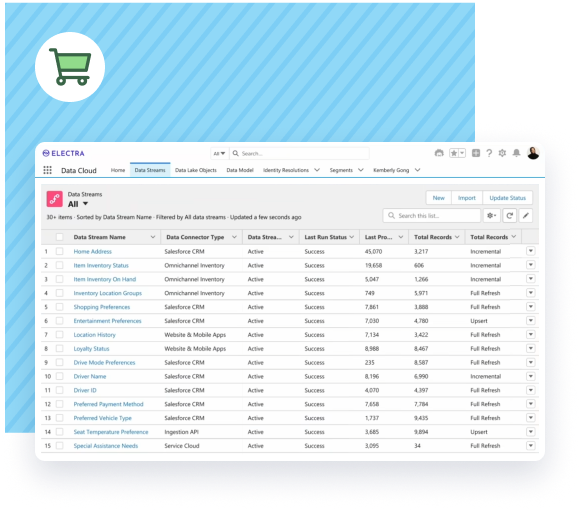Toggle the select-all header checkbox
Viewport: 580px width, 510px height.
(59, 237)
